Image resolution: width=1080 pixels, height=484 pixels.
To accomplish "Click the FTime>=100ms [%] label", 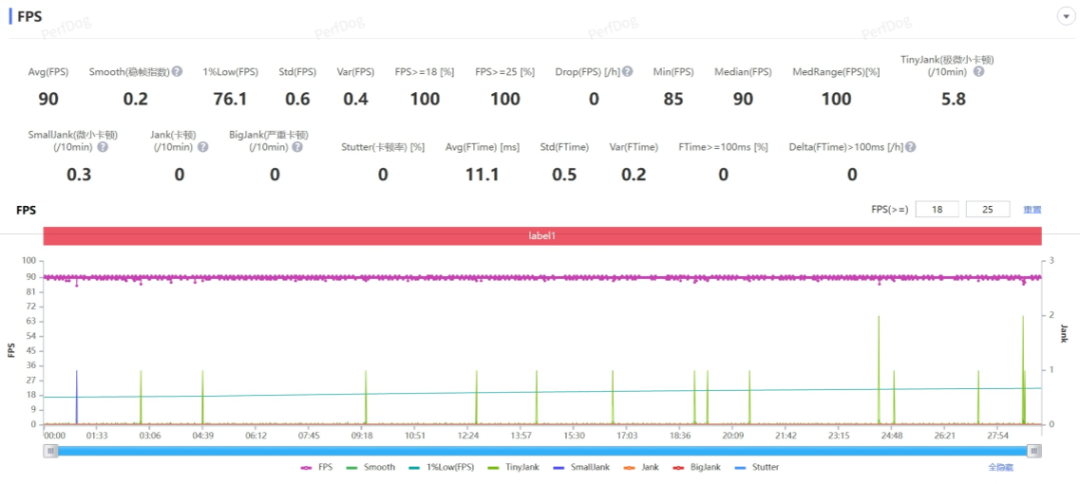I will click(723, 147).
